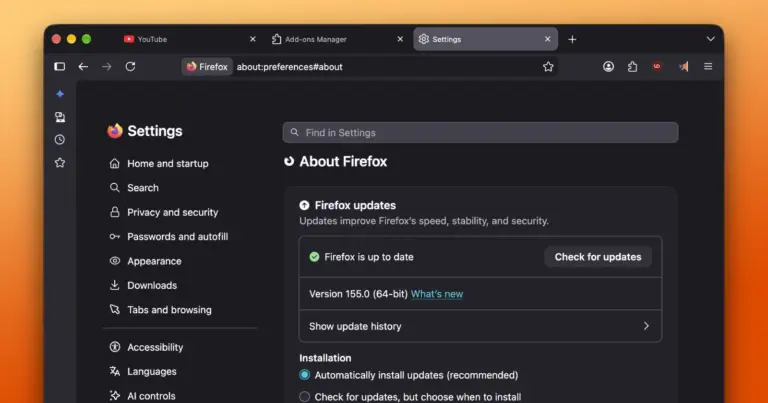
Task: Open a new tab with plus
Action: pyautogui.click(x=572, y=39)
